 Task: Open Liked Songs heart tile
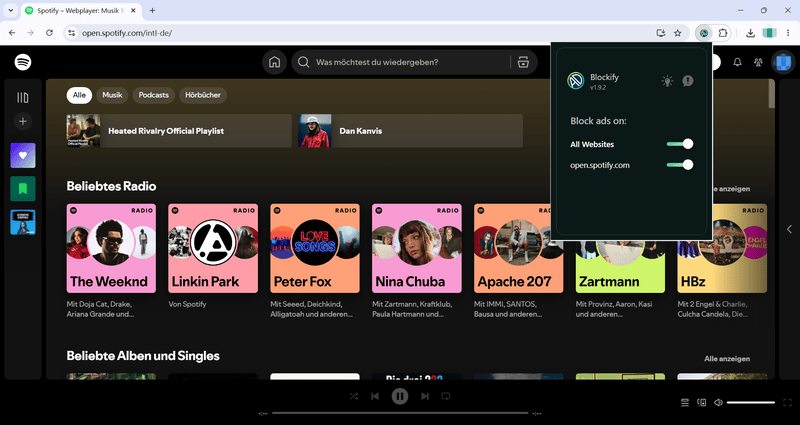(x=23, y=156)
